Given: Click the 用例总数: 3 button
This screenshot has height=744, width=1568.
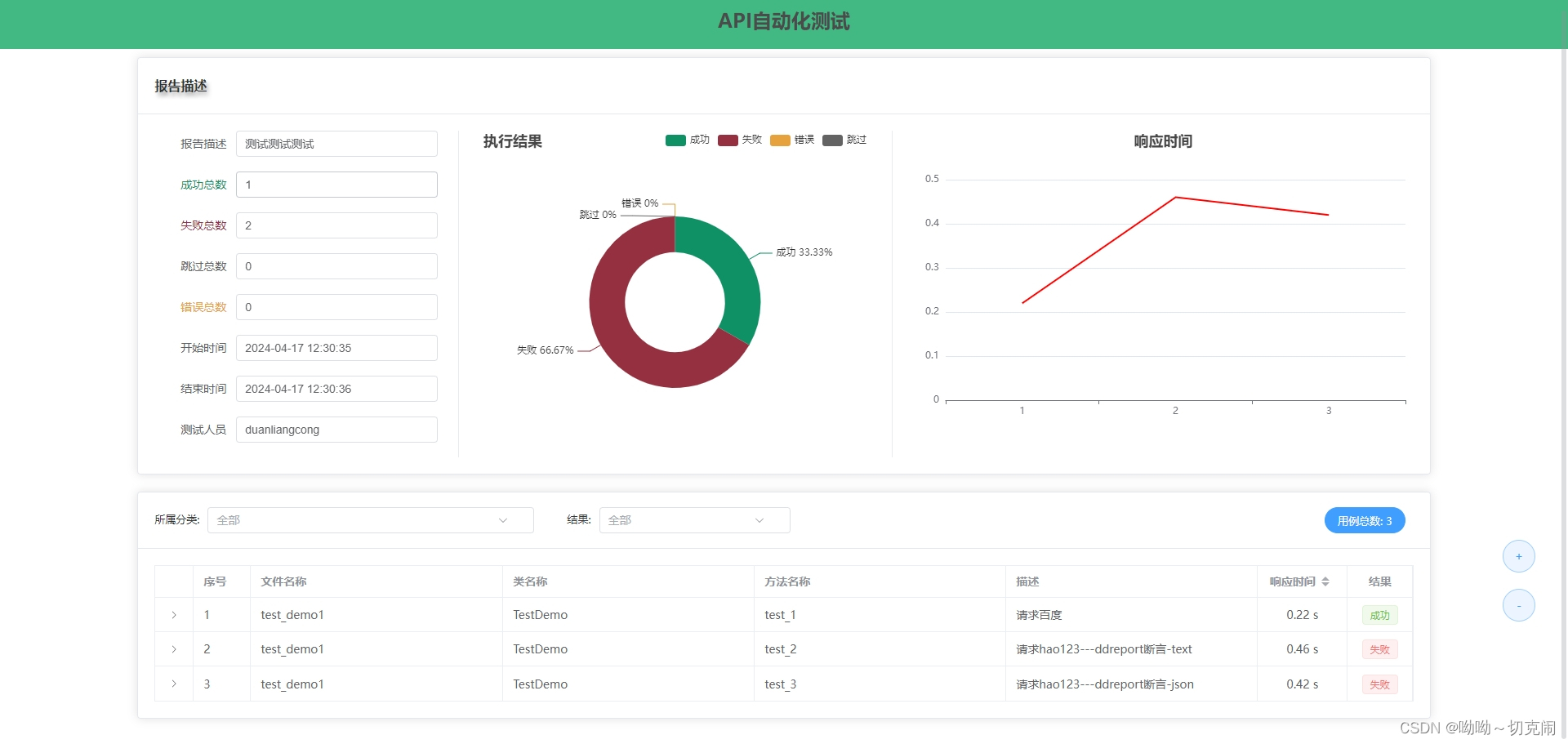Looking at the screenshot, I should (1365, 520).
